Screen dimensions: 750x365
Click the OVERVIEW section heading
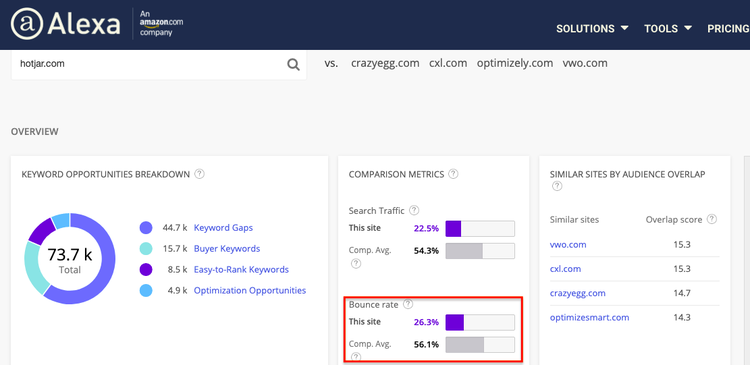pyautogui.click(x=34, y=132)
